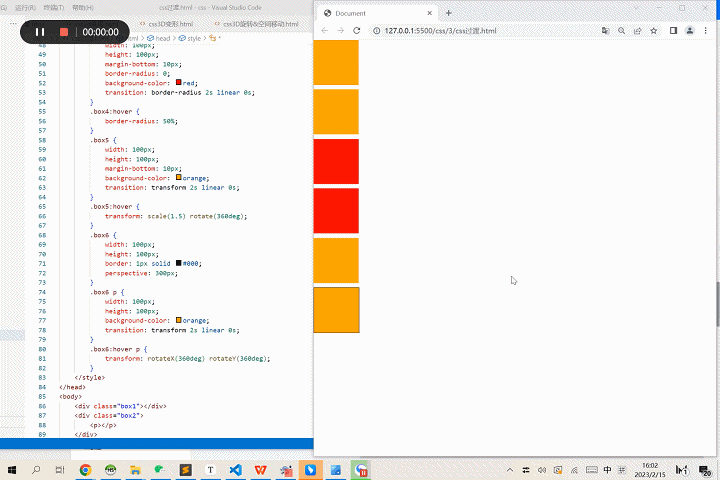Share this page icon in Chrome
The image size is (720, 480).
[637, 31]
